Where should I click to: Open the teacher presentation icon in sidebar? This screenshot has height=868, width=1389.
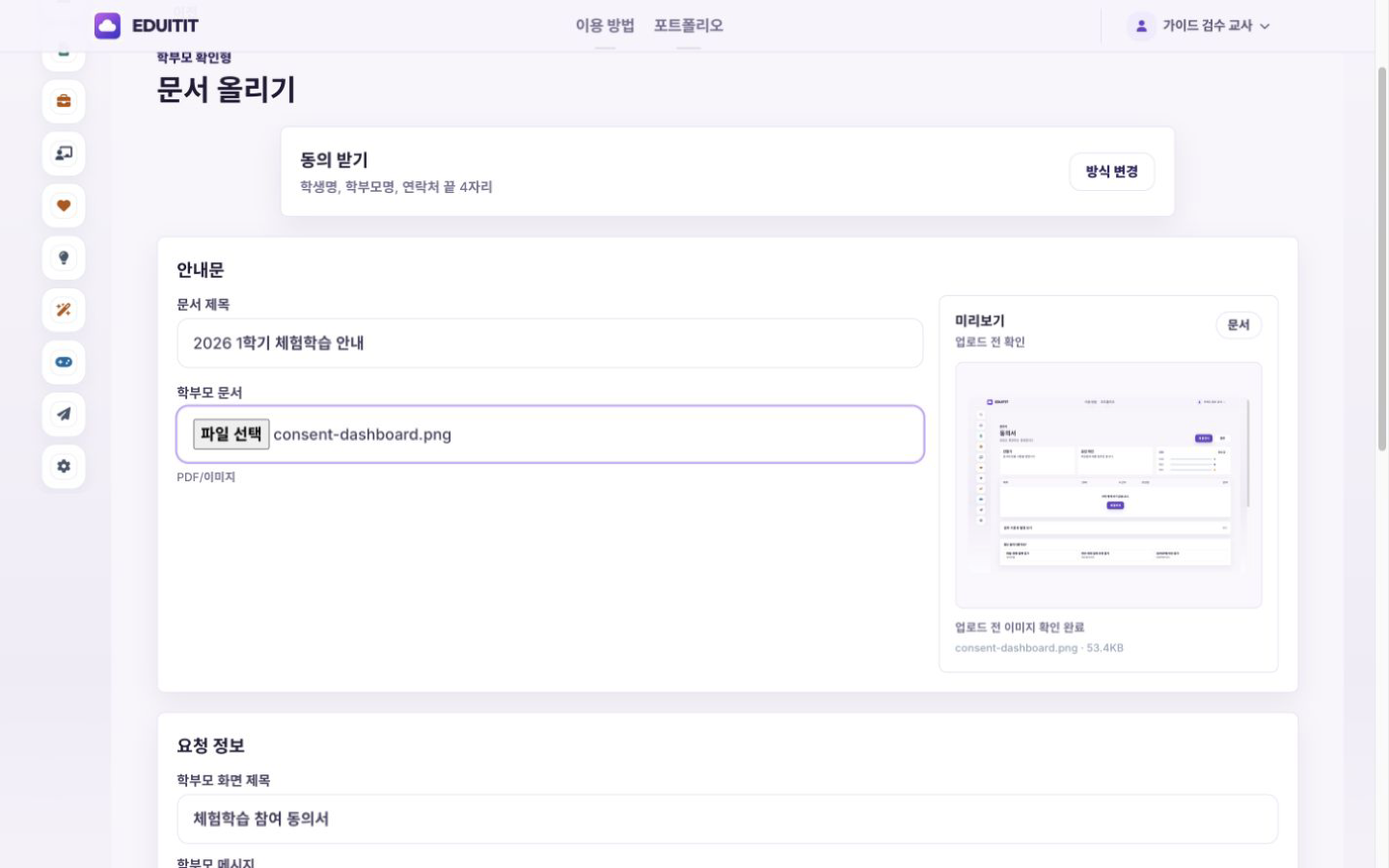click(64, 153)
